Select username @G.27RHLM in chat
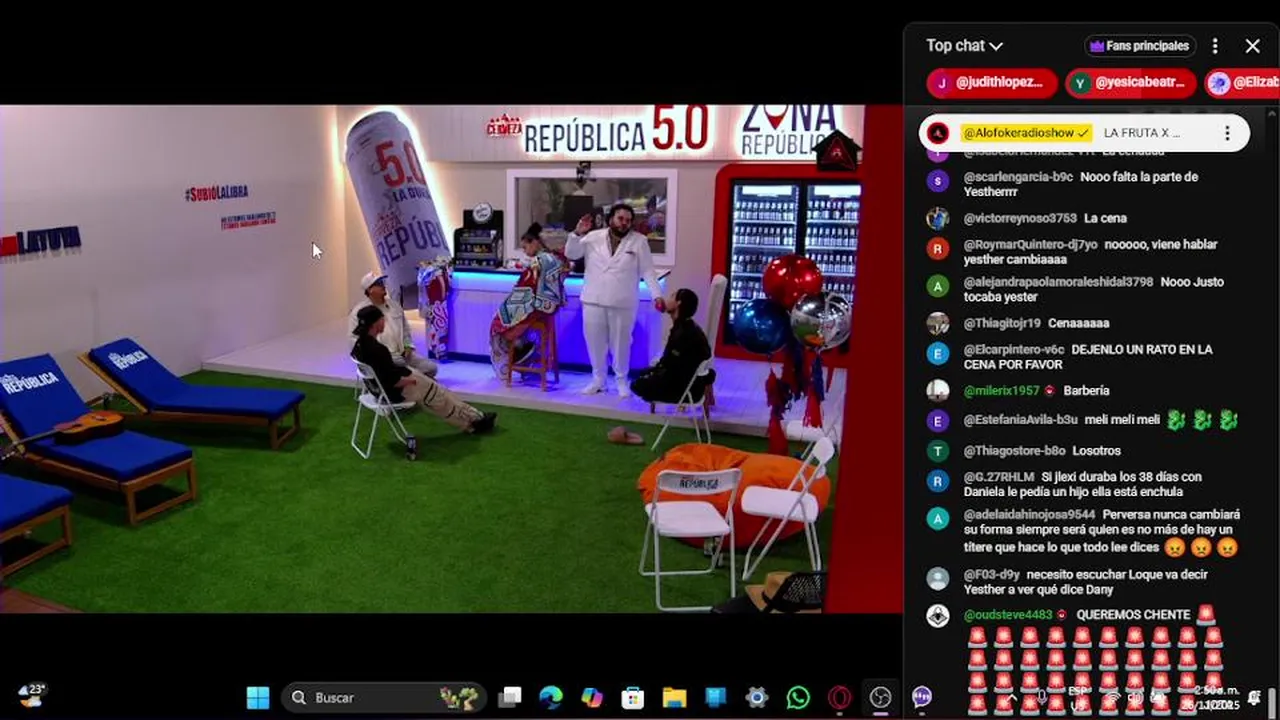The width and height of the screenshot is (1280, 720). pos(998,477)
